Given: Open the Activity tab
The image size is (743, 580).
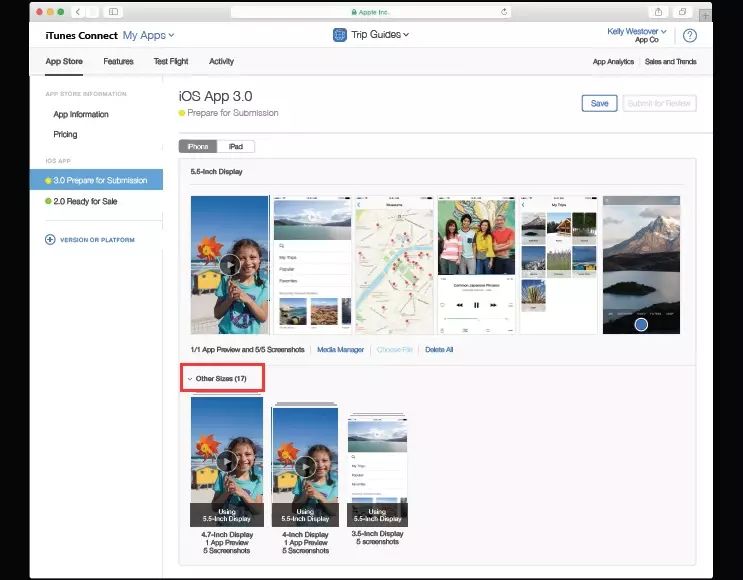Looking at the screenshot, I should click(x=221, y=62).
